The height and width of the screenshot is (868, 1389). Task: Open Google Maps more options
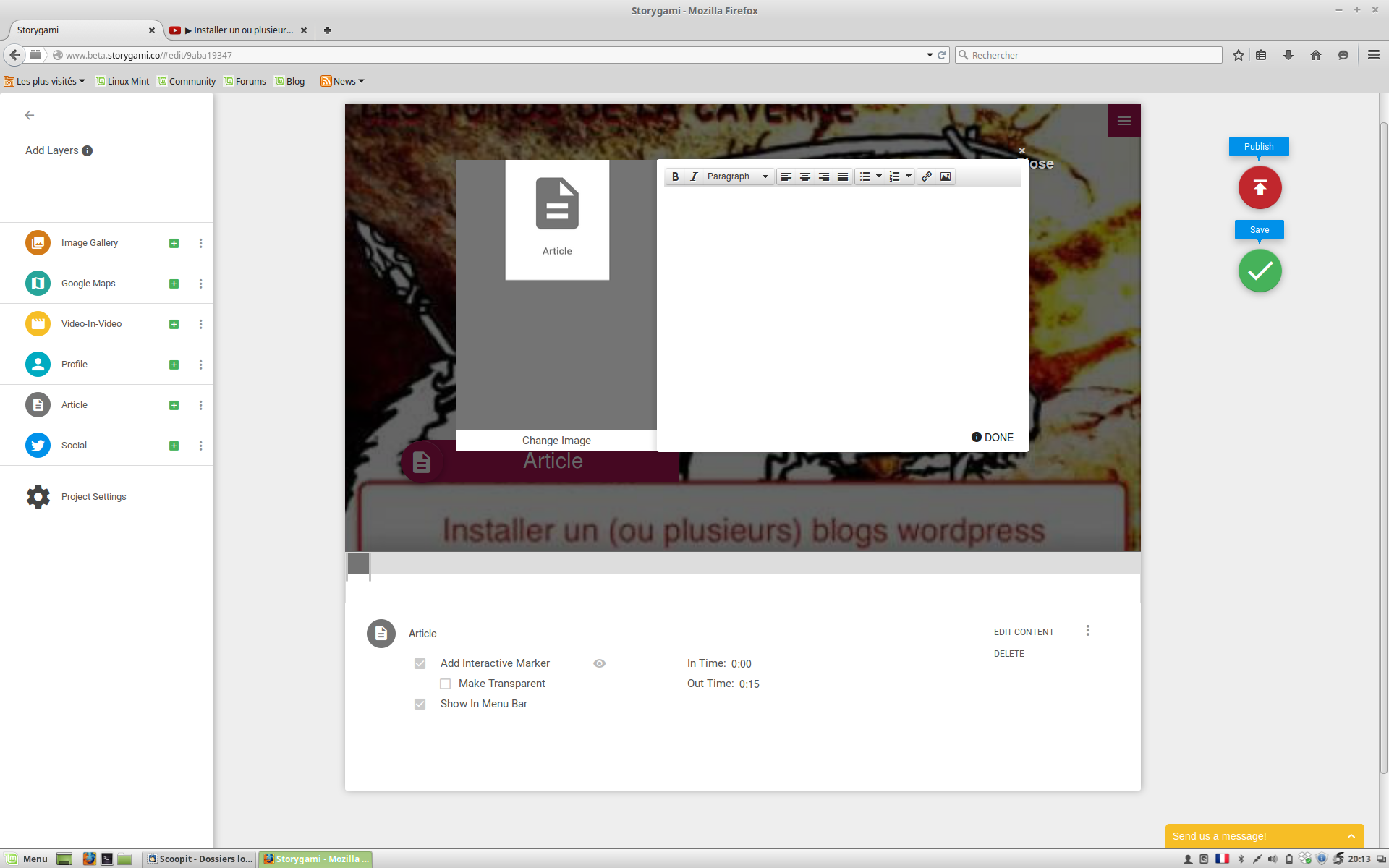pos(200,284)
